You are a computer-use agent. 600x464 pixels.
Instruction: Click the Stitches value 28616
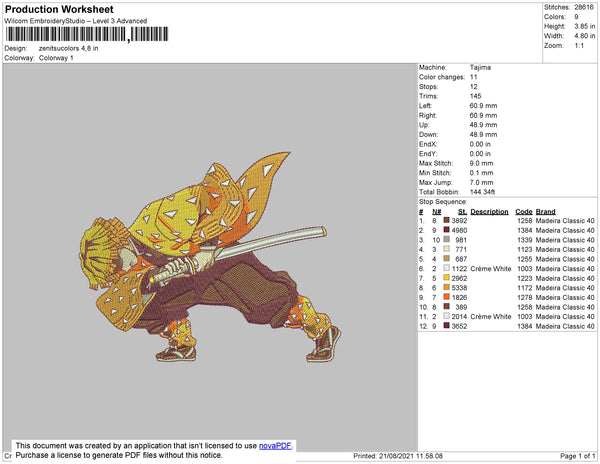(584, 7)
